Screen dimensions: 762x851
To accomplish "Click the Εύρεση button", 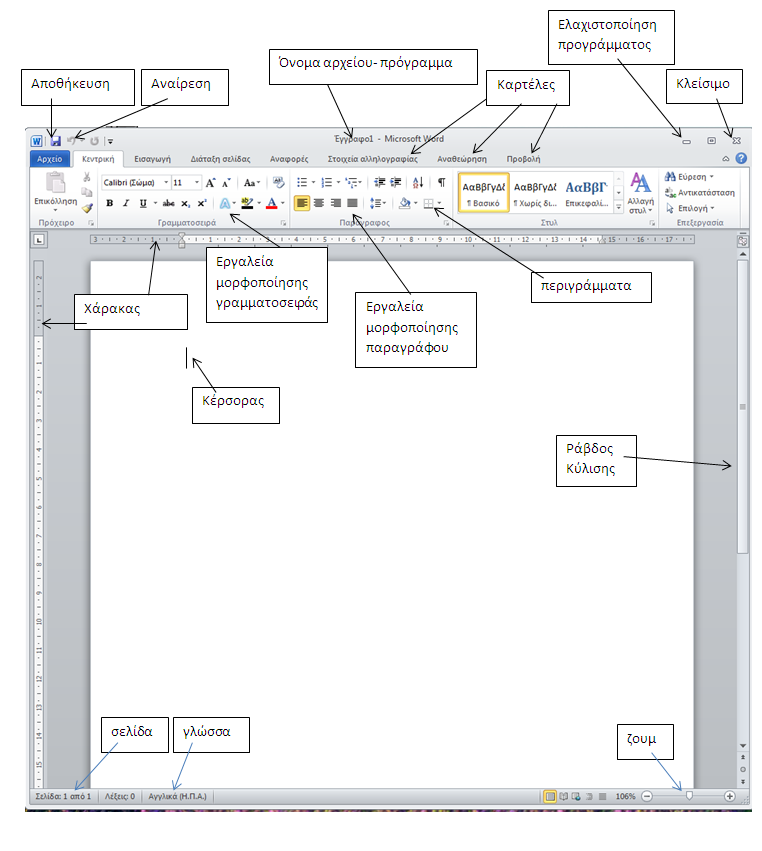I will coord(689,177).
